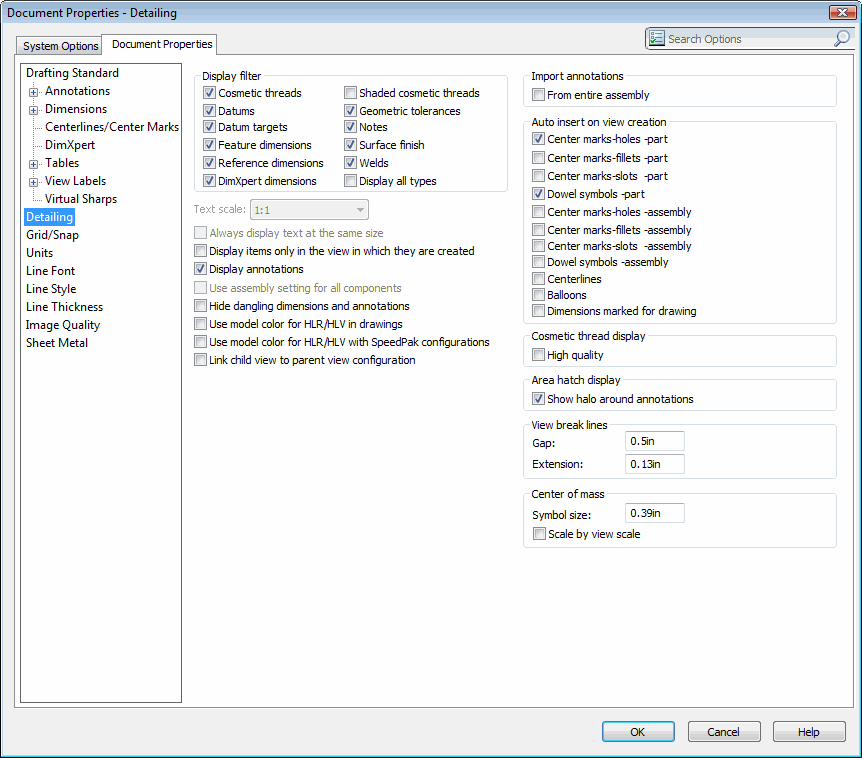Screen dimensions: 862x758
Task: Toggle DimXpert dimensions checkbox
Action: pos(209,181)
